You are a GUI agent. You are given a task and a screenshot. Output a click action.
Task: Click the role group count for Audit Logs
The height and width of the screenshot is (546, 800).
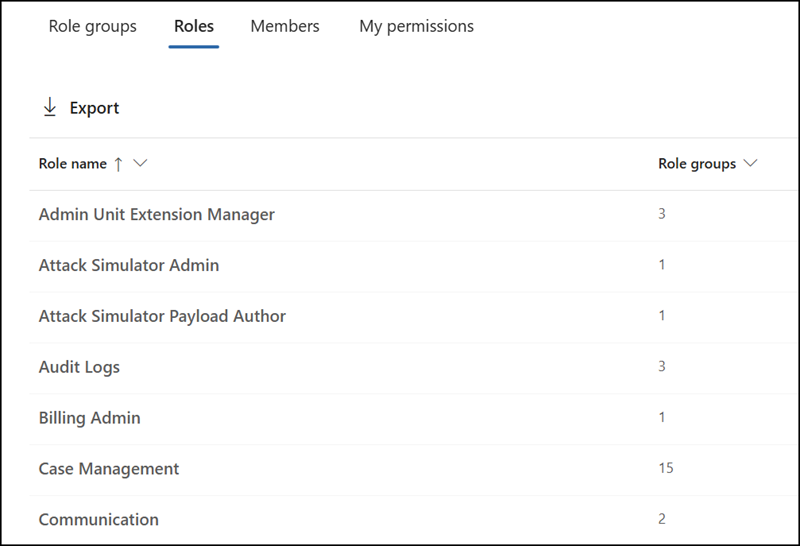(662, 366)
